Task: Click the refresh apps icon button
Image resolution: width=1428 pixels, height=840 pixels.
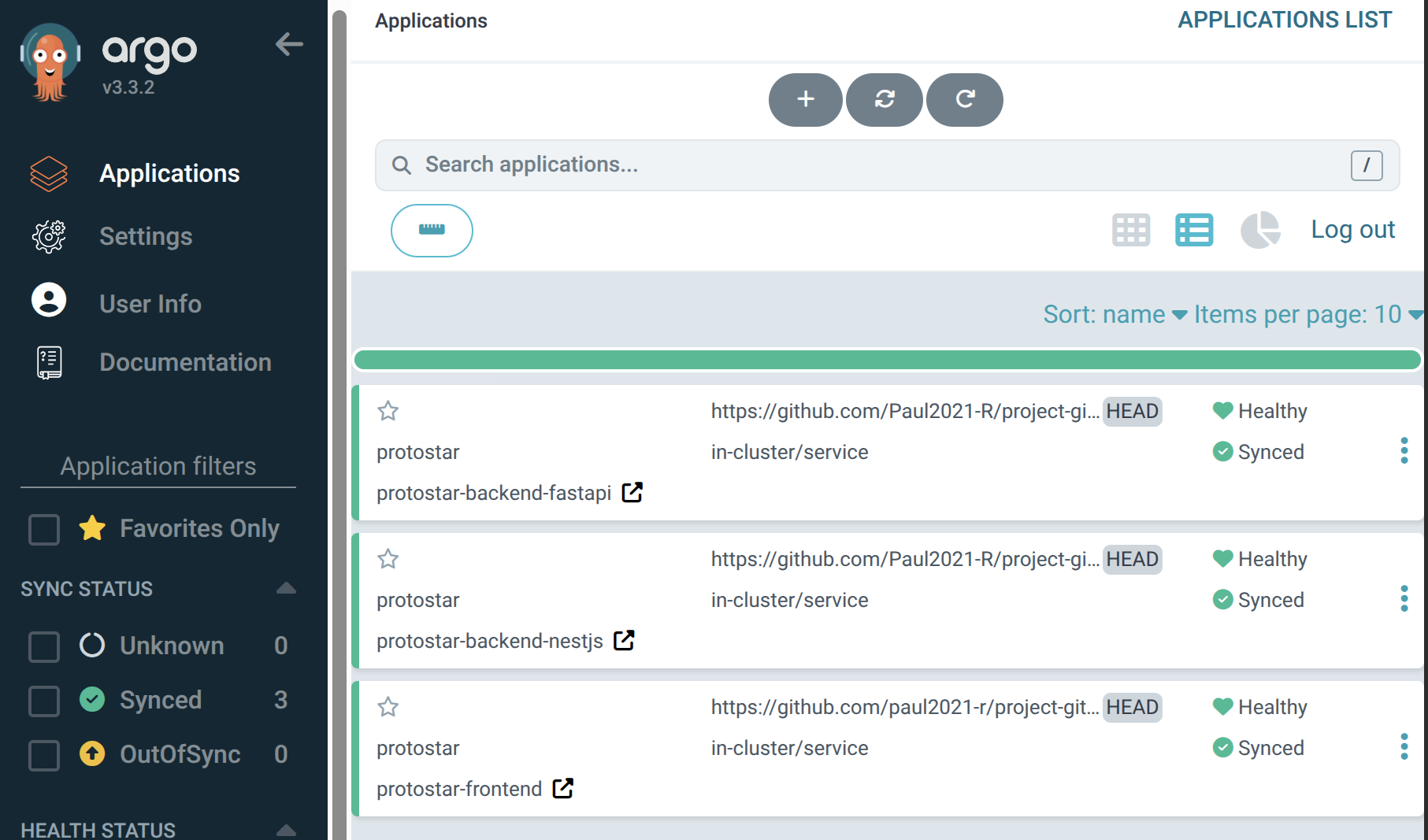Action: 965,99
